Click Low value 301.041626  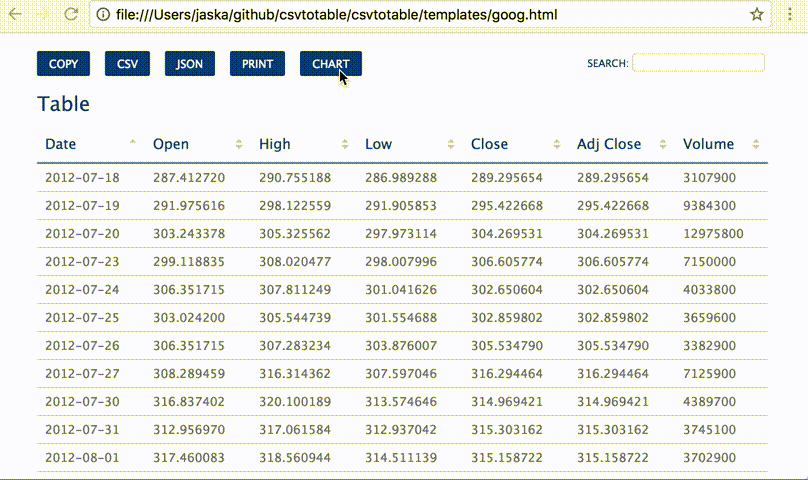[x=401, y=289]
